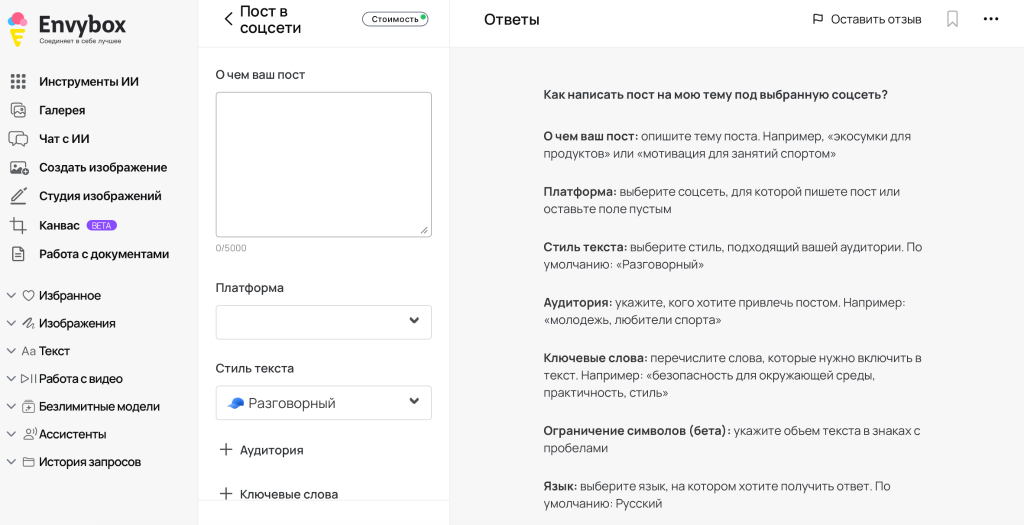Open the three-dots more options menu
1024x525 pixels.
click(x=991, y=19)
